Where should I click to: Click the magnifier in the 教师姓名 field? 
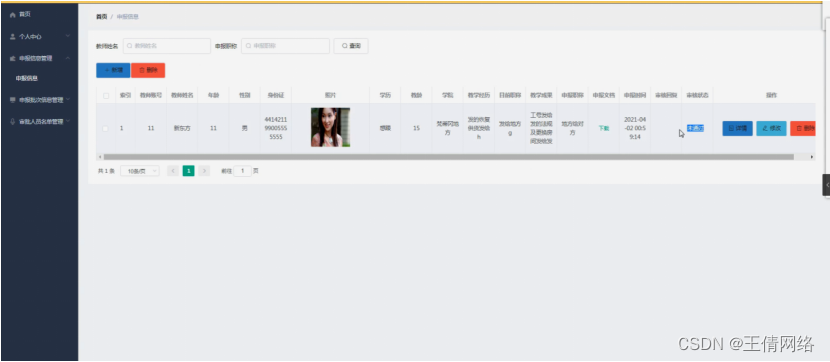(x=129, y=46)
